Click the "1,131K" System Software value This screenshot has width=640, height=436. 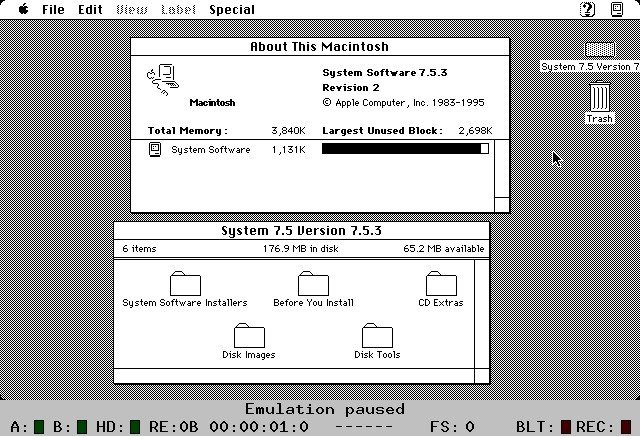pos(288,150)
